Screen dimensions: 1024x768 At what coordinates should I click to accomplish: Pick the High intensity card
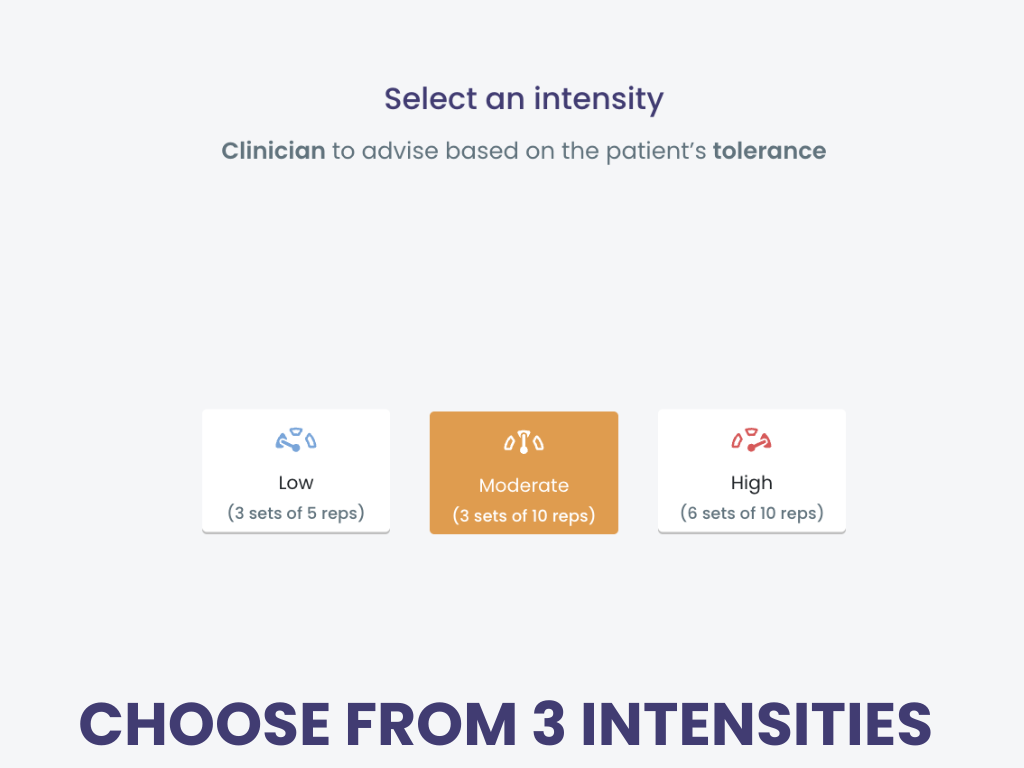click(x=751, y=471)
